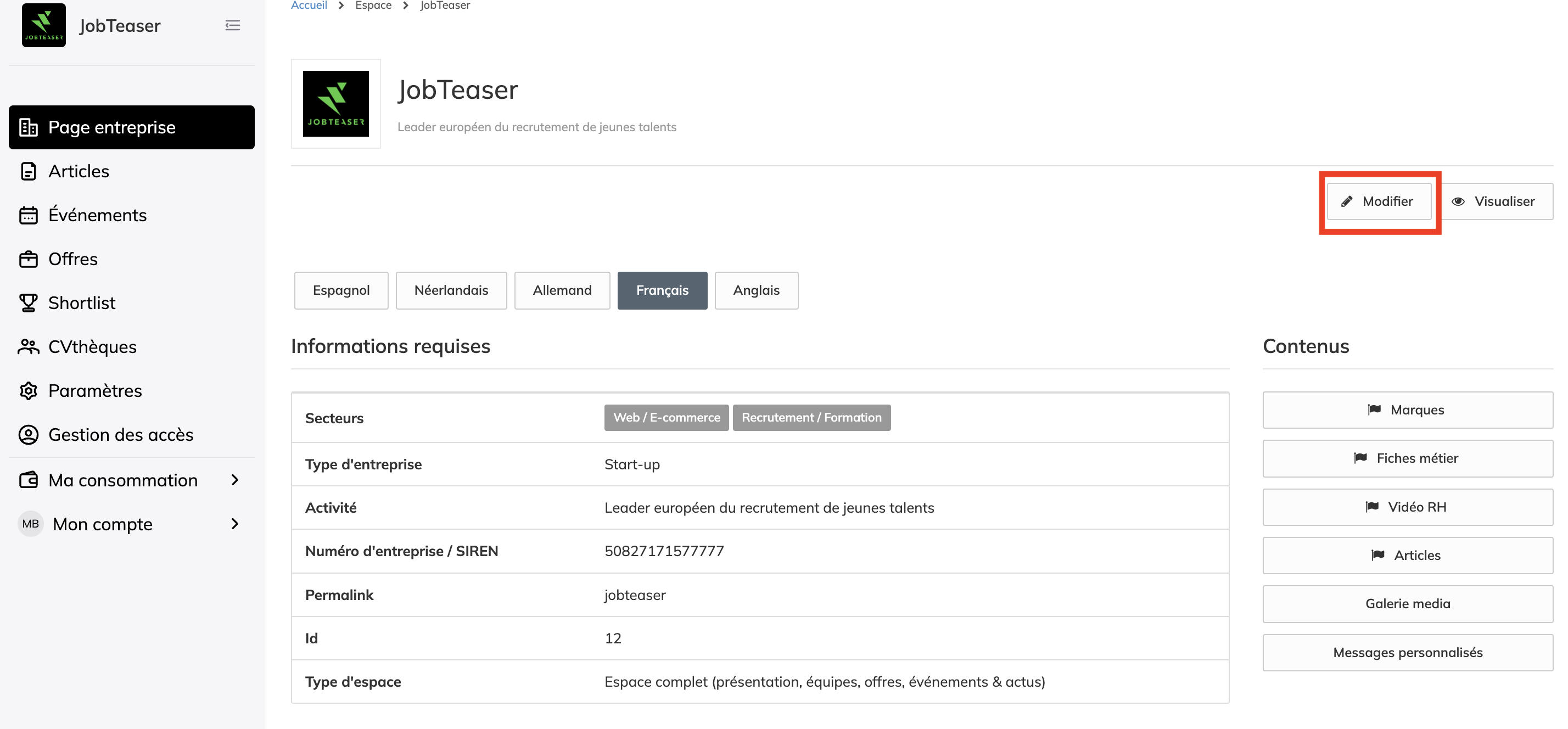Expand the Ma consommation chevron

click(235, 480)
